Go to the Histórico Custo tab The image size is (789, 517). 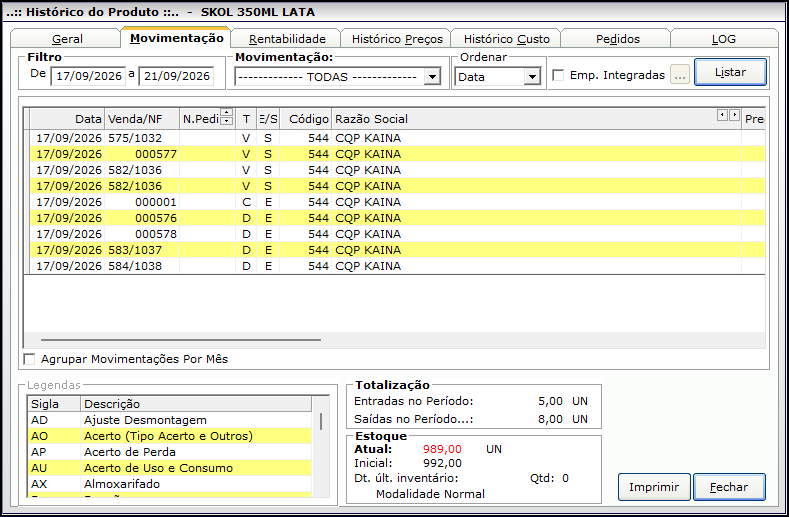(507, 39)
